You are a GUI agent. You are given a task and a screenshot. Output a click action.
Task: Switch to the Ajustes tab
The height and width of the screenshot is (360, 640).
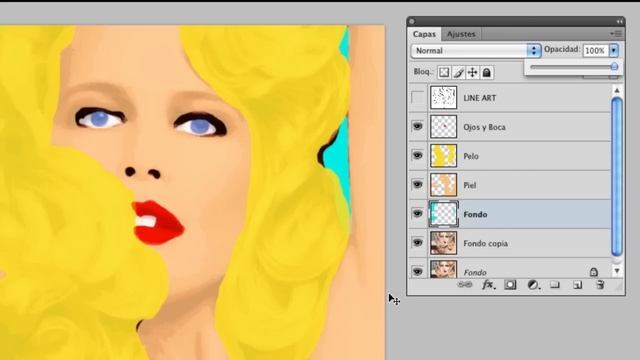point(461,34)
